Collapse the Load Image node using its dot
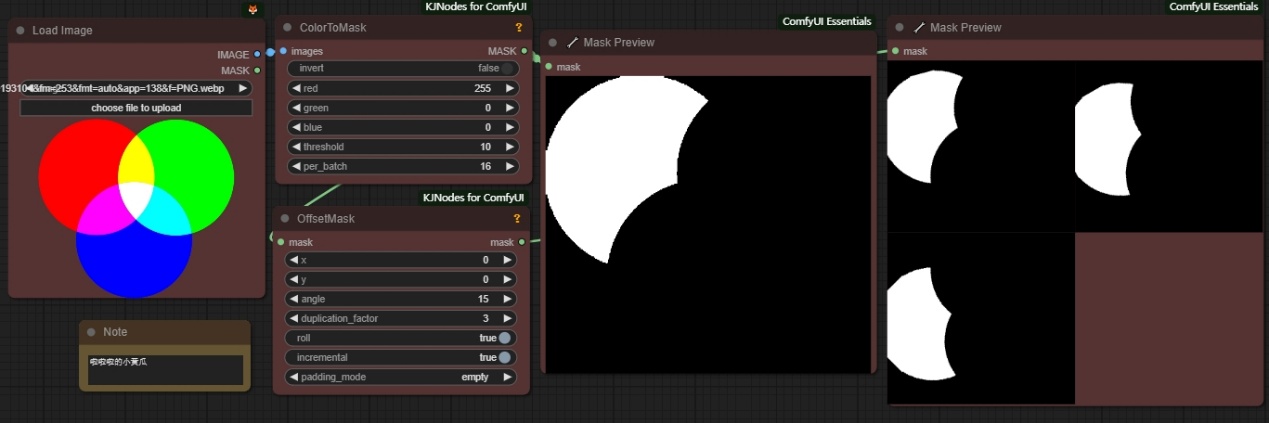The image size is (1269, 423). click(20, 31)
